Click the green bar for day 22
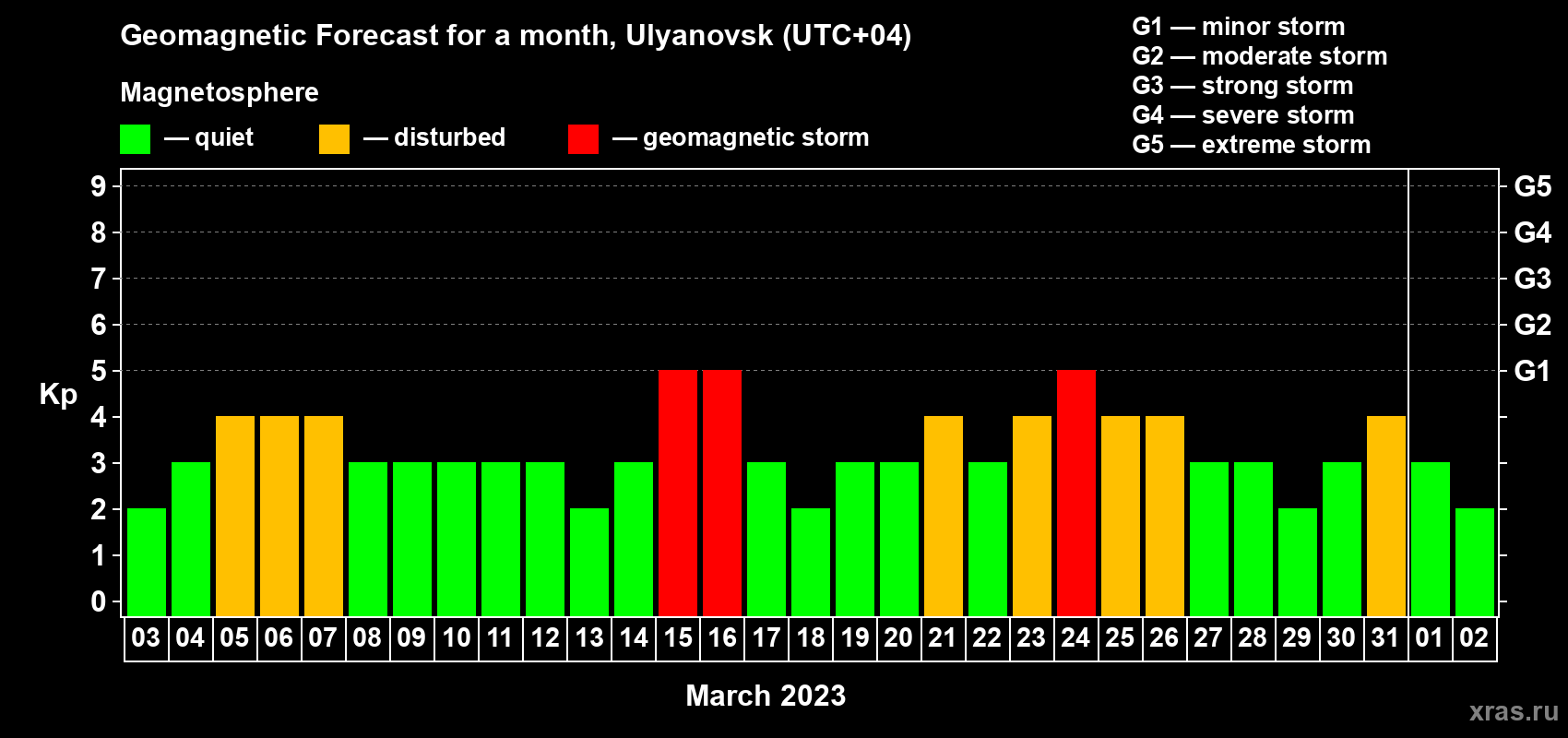 [988, 539]
